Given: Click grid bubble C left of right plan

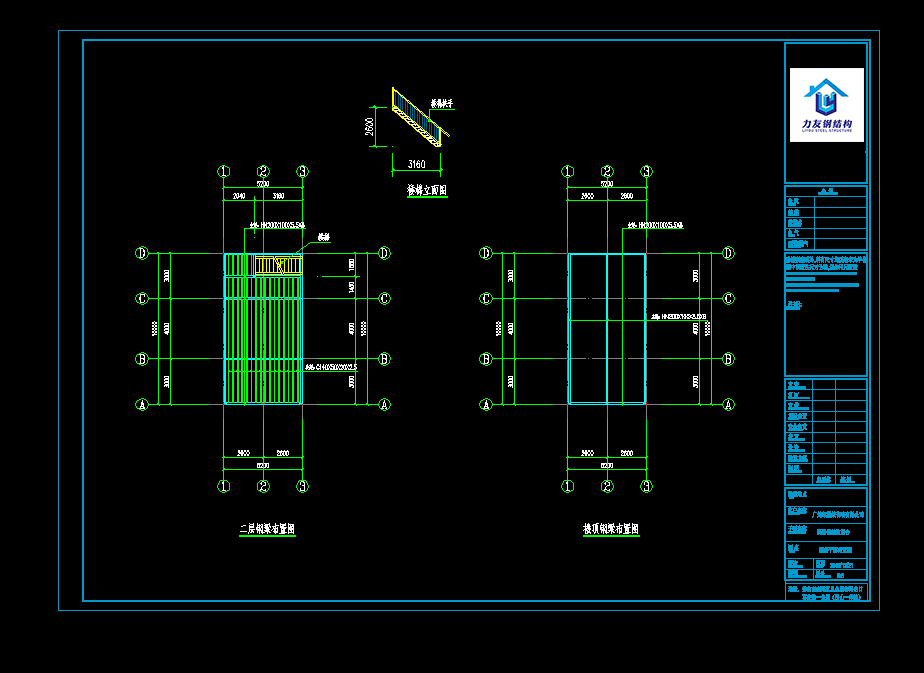Looking at the screenshot, I should pyautogui.click(x=486, y=298).
